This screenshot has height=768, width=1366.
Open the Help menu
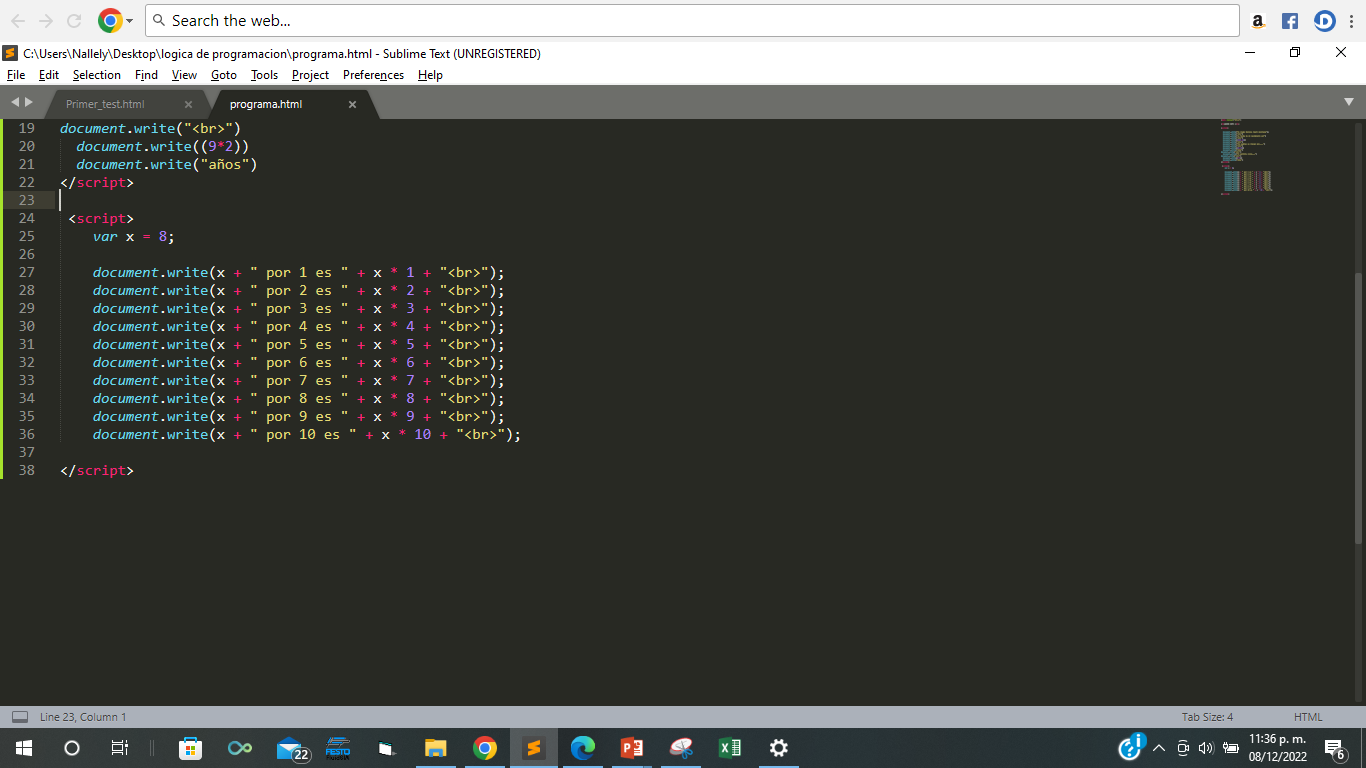(x=430, y=75)
